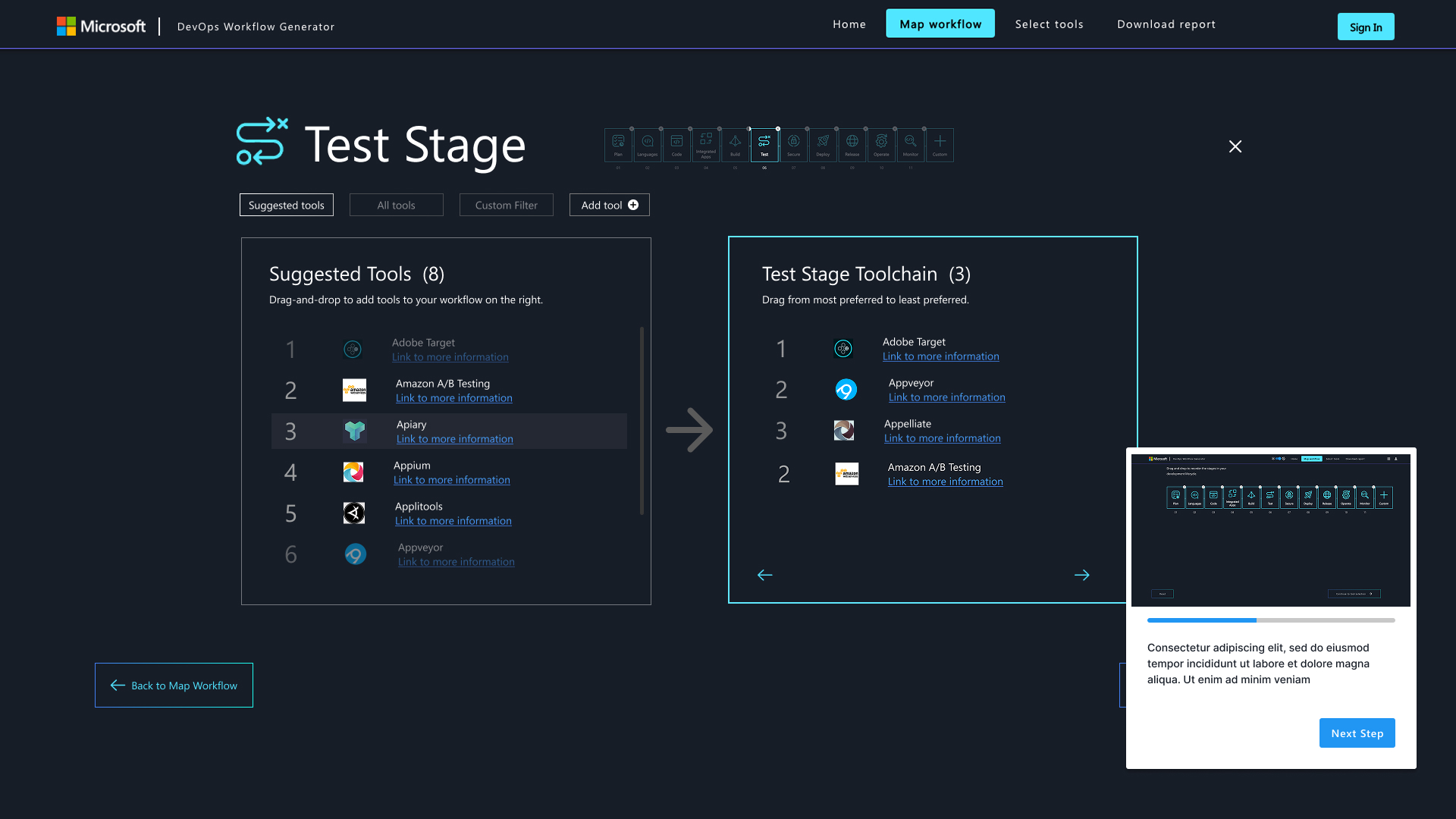Viewport: 1456px width, 819px height.
Task: Select the Deploy stage tile
Action: [x=823, y=145]
